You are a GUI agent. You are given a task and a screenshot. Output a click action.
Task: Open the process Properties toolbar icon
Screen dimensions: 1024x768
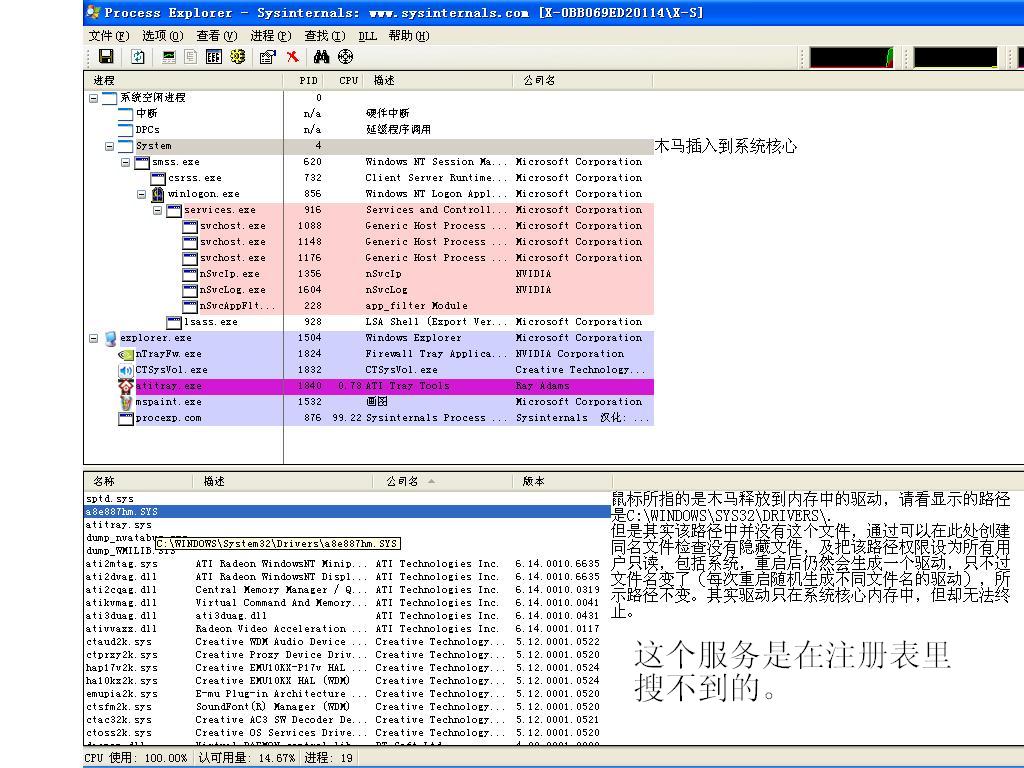click(267, 57)
